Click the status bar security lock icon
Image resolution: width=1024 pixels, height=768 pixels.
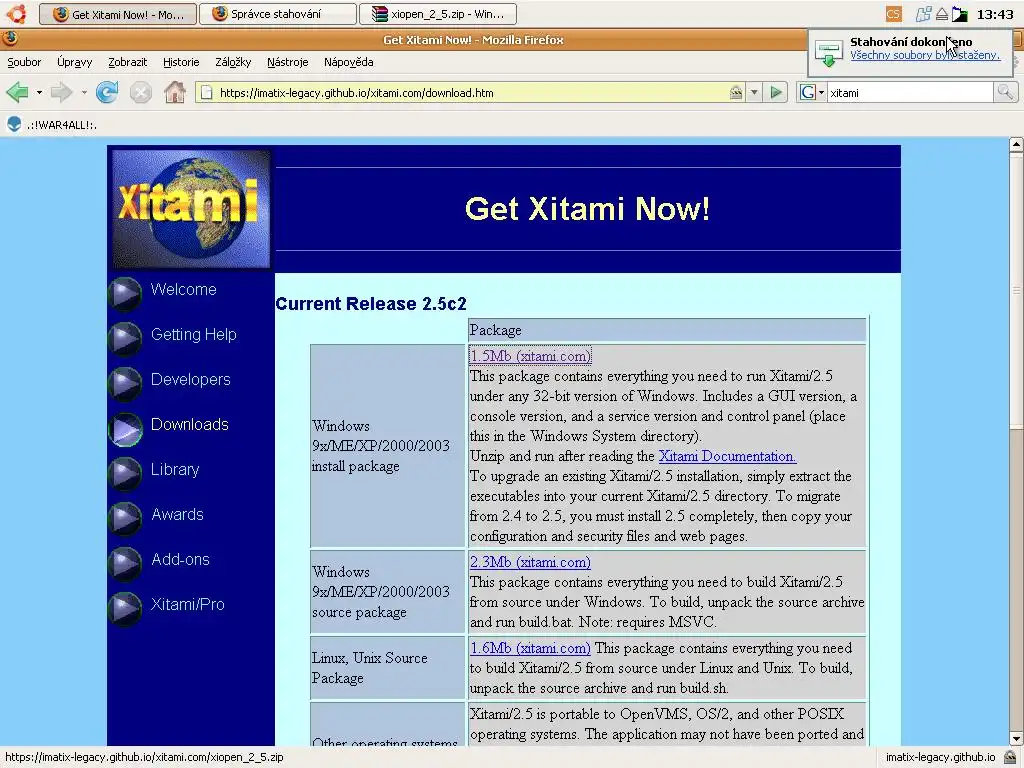point(1010,758)
